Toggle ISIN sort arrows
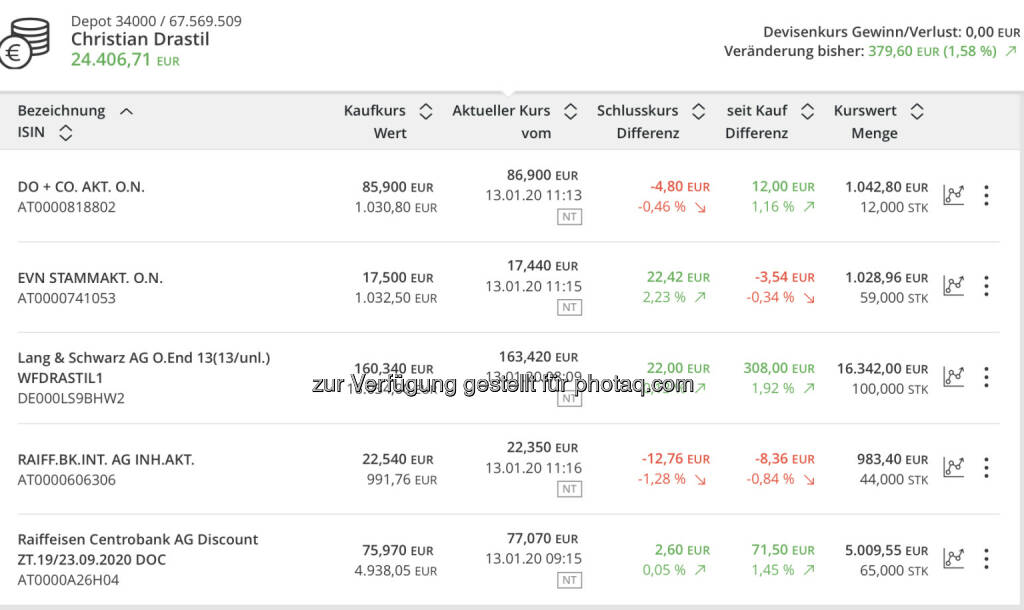 point(66,133)
